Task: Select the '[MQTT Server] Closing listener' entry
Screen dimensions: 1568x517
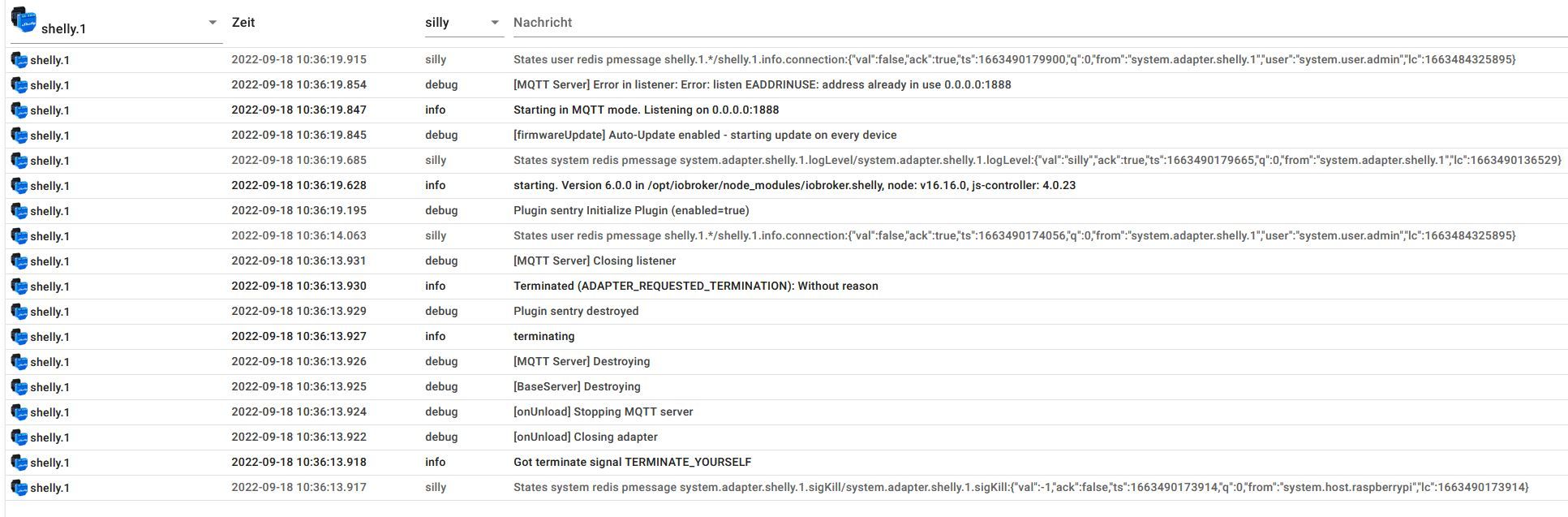Action: [x=594, y=261]
